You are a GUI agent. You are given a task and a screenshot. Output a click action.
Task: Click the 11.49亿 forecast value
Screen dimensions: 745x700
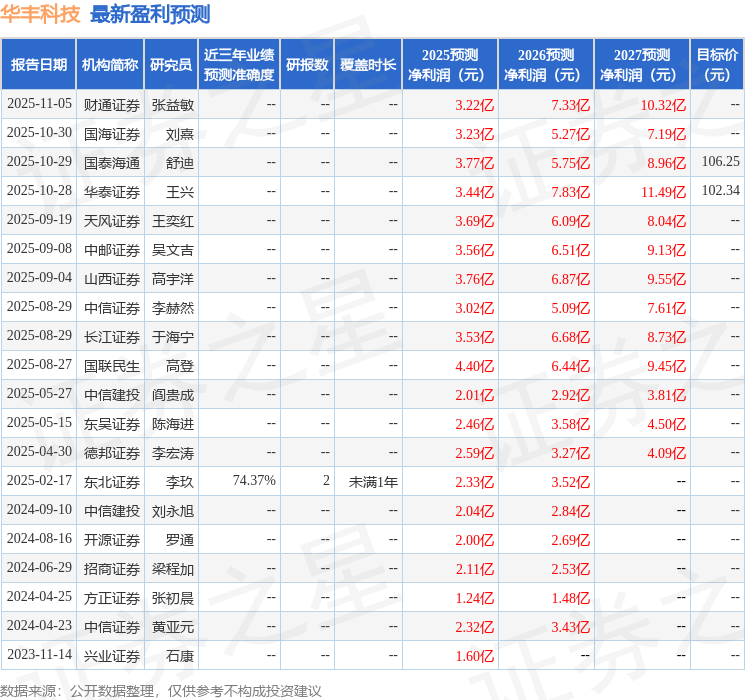click(x=663, y=192)
